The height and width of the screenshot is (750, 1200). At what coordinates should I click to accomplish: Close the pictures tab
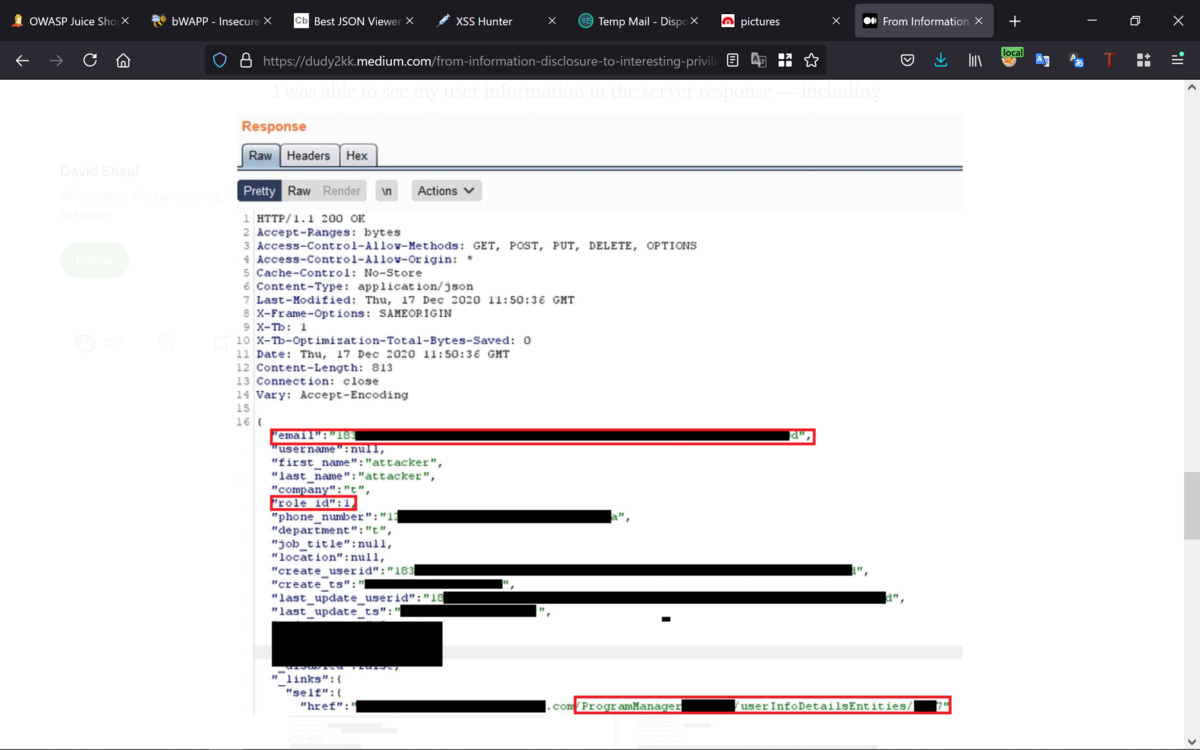[x=836, y=21]
